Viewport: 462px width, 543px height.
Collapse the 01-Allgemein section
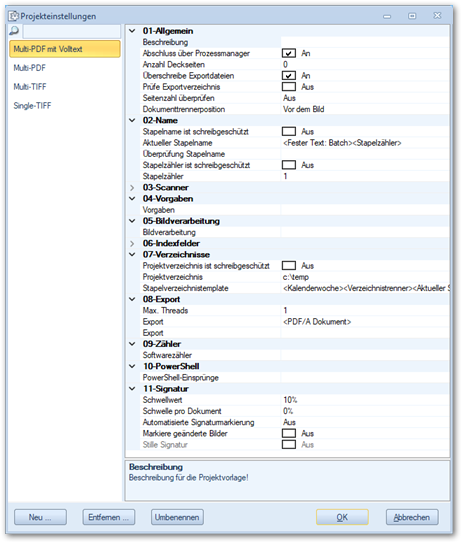click(132, 31)
